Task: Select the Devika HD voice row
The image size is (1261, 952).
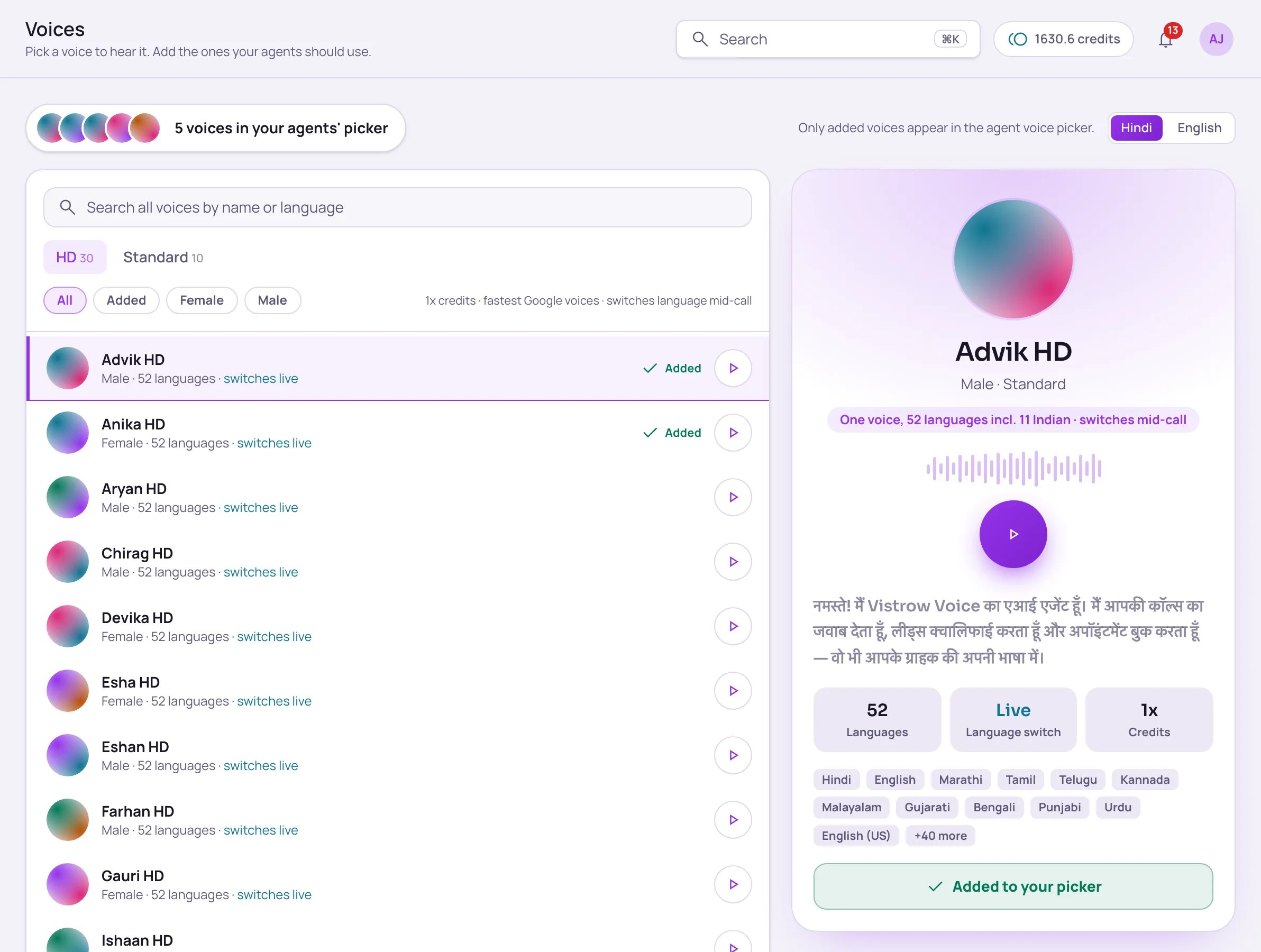Action: 398,626
